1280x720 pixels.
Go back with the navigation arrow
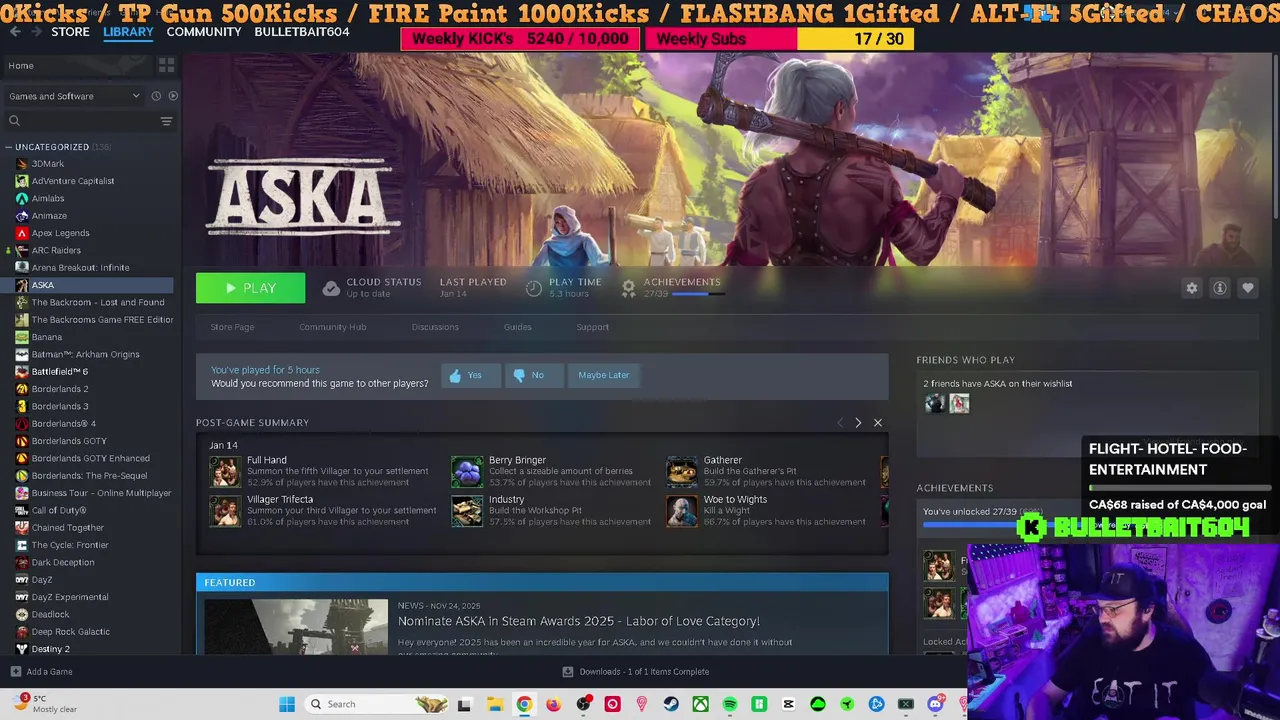point(15,32)
